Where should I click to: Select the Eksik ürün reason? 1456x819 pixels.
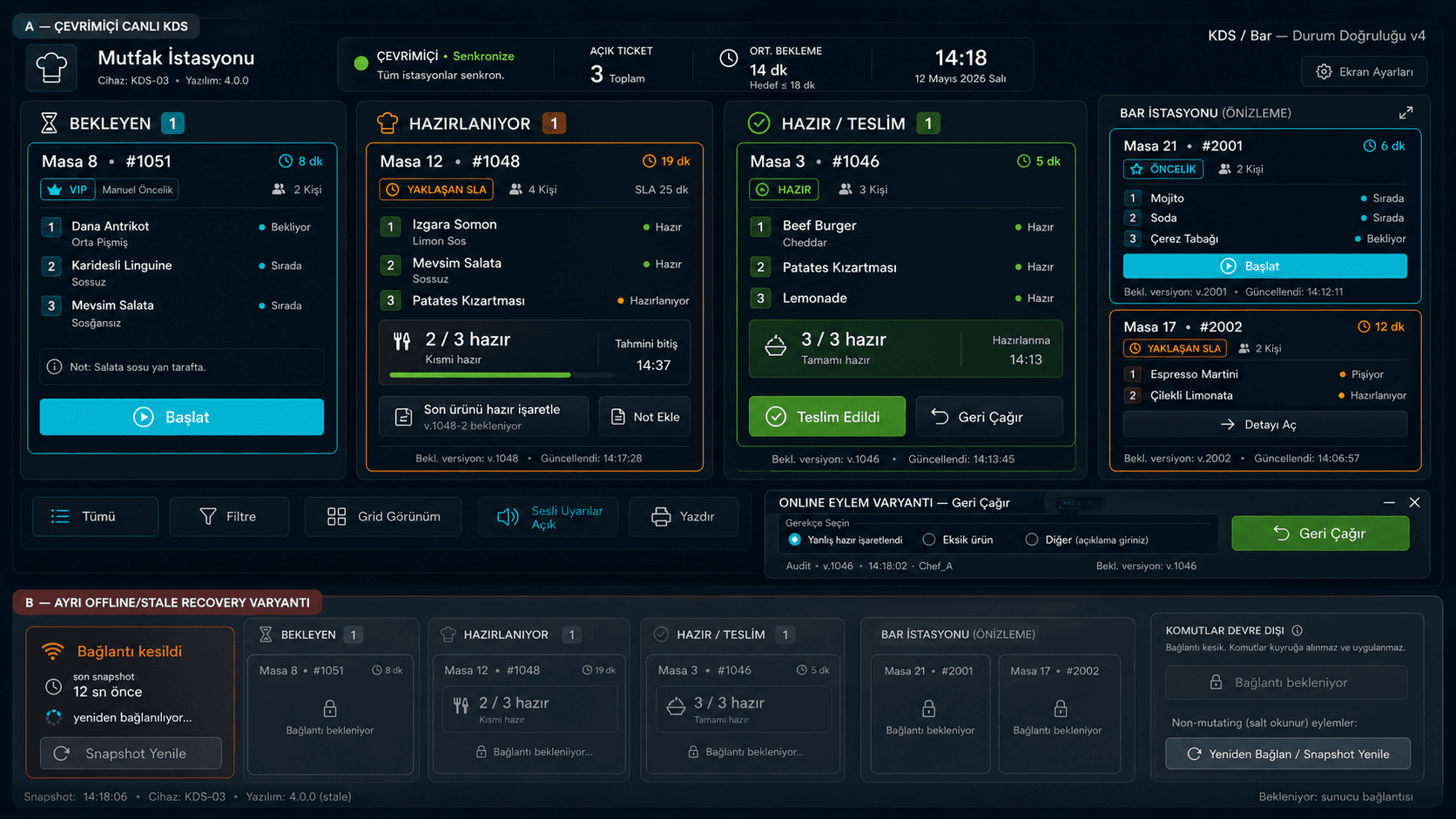pos(929,540)
